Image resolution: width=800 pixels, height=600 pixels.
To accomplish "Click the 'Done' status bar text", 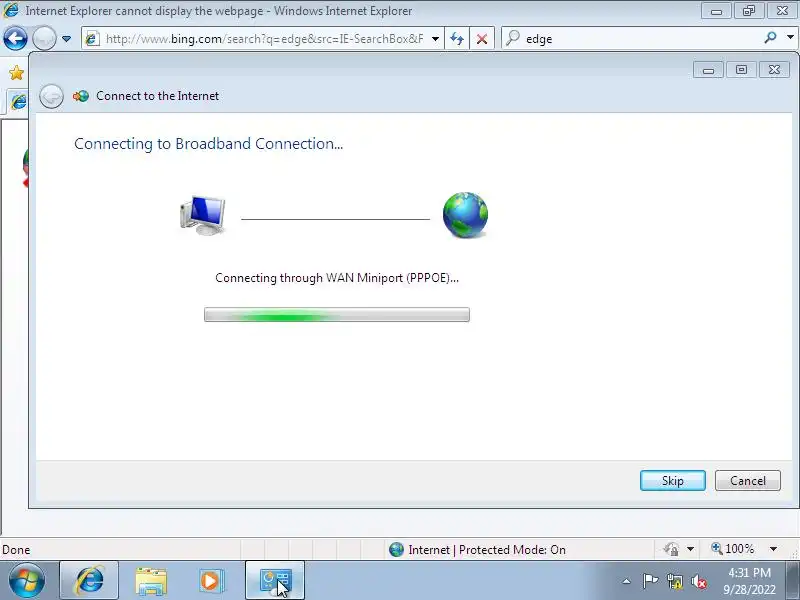I will (16, 549).
